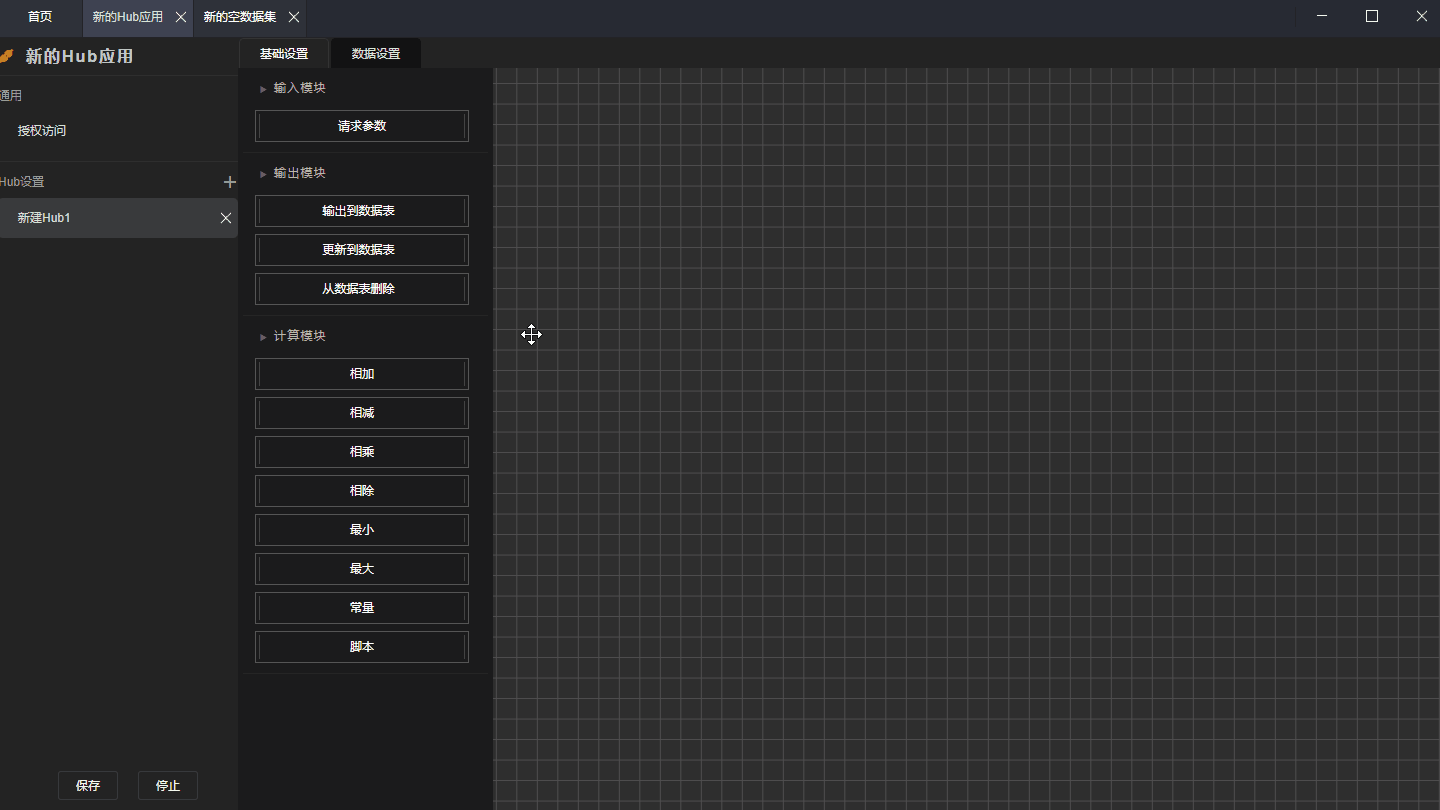Viewport: 1440px width, 810px height.
Task: Click the plus icon beside Hub设置
Action: [229, 182]
